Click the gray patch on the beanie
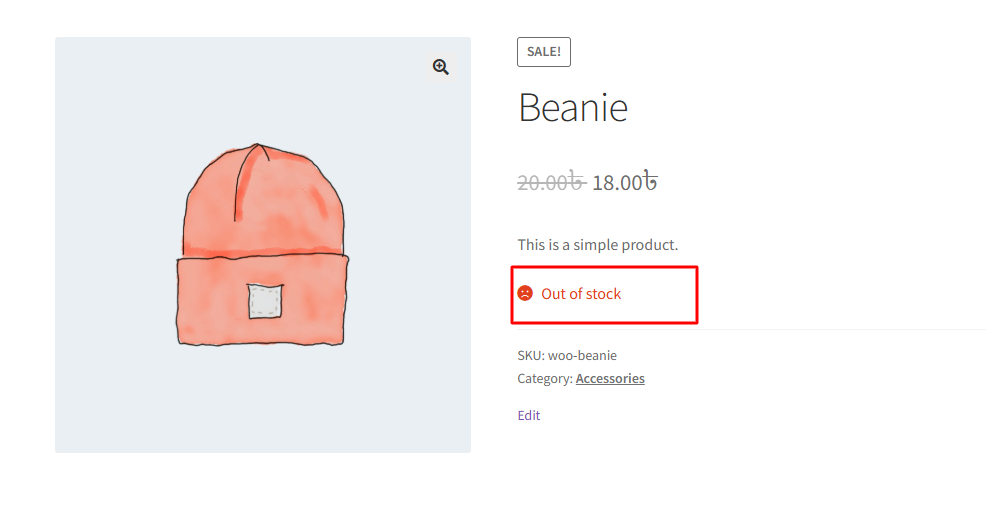 (x=265, y=301)
